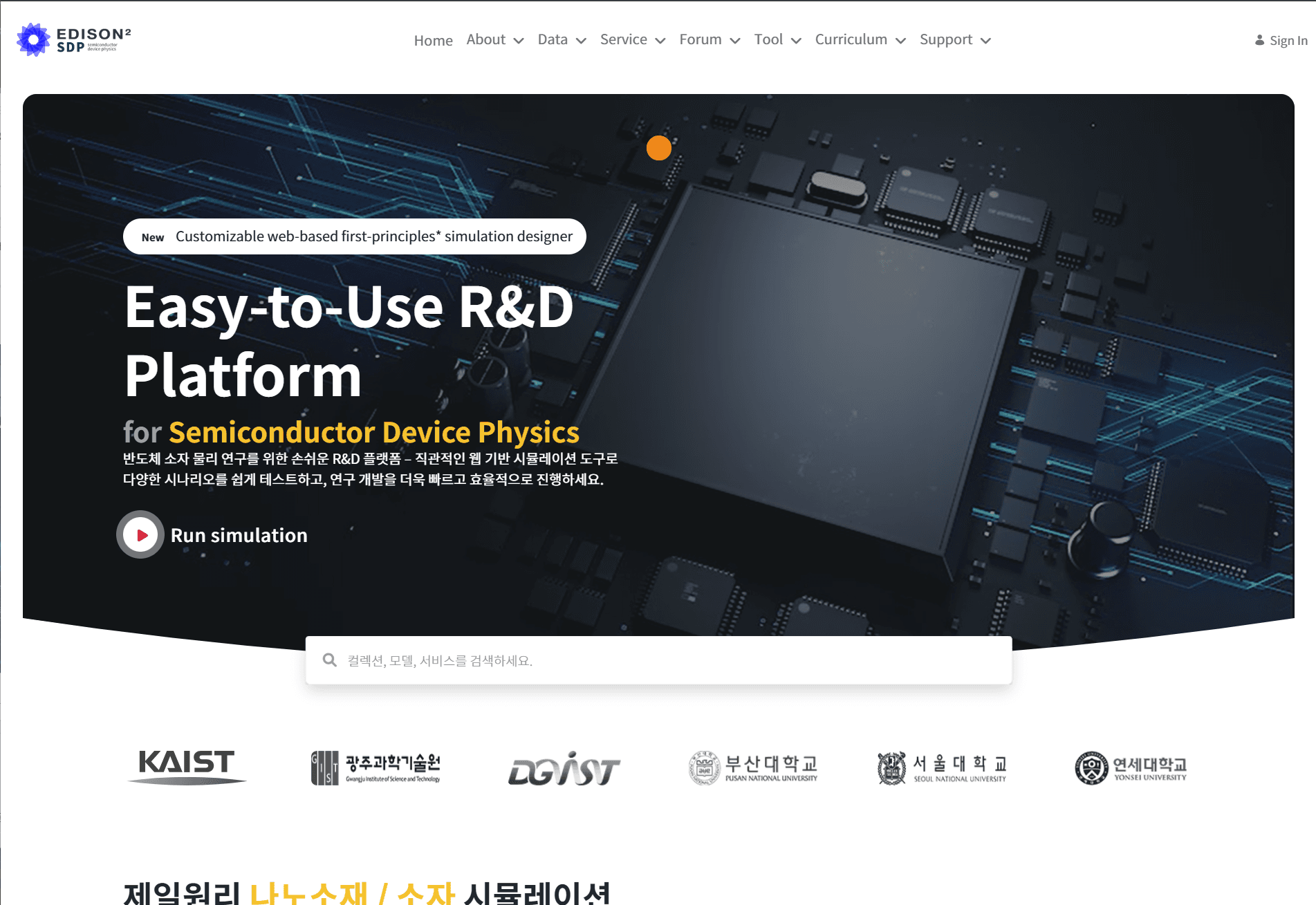The height and width of the screenshot is (905, 1316).
Task: Expand the Data dropdown chevron
Action: tap(581, 41)
